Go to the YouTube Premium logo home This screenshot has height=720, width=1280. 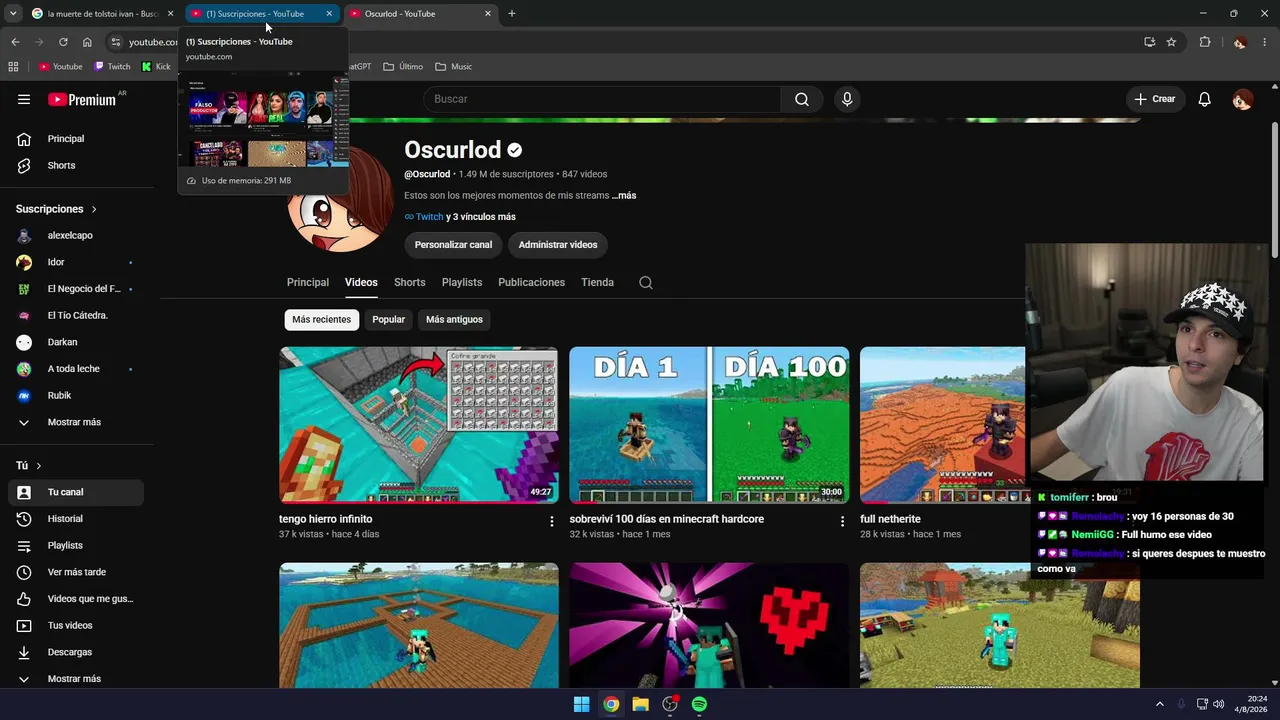82,99
